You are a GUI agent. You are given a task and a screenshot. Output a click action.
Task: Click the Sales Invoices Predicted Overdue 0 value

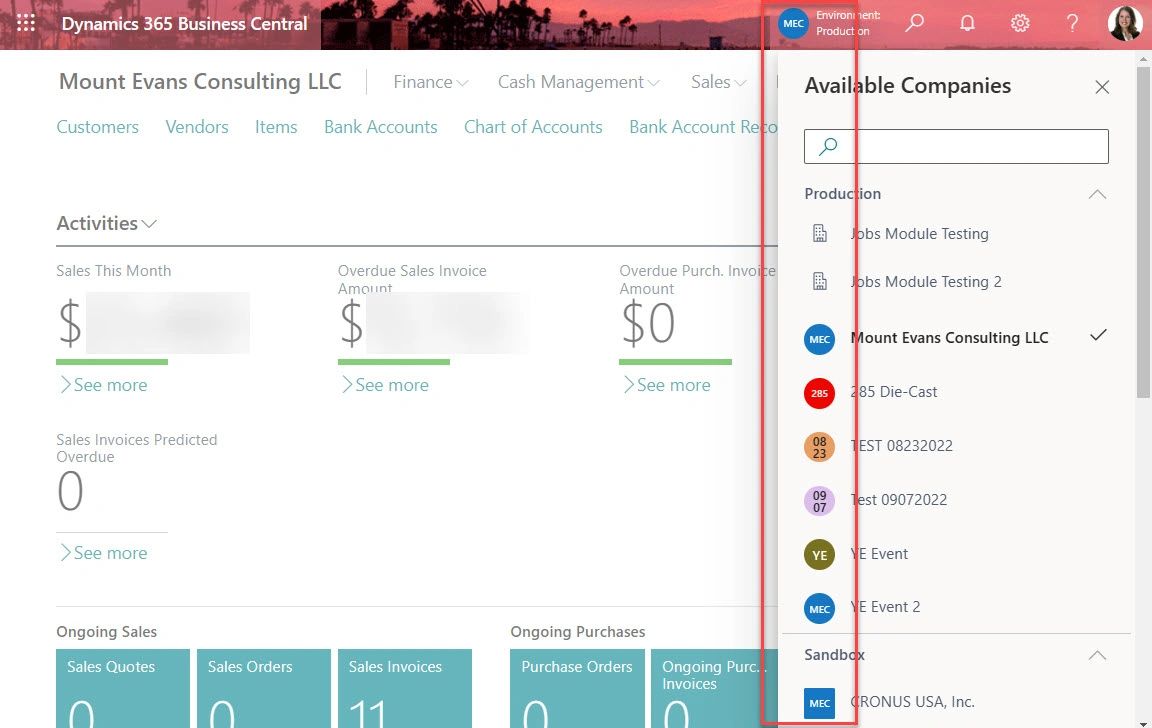[x=71, y=491]
